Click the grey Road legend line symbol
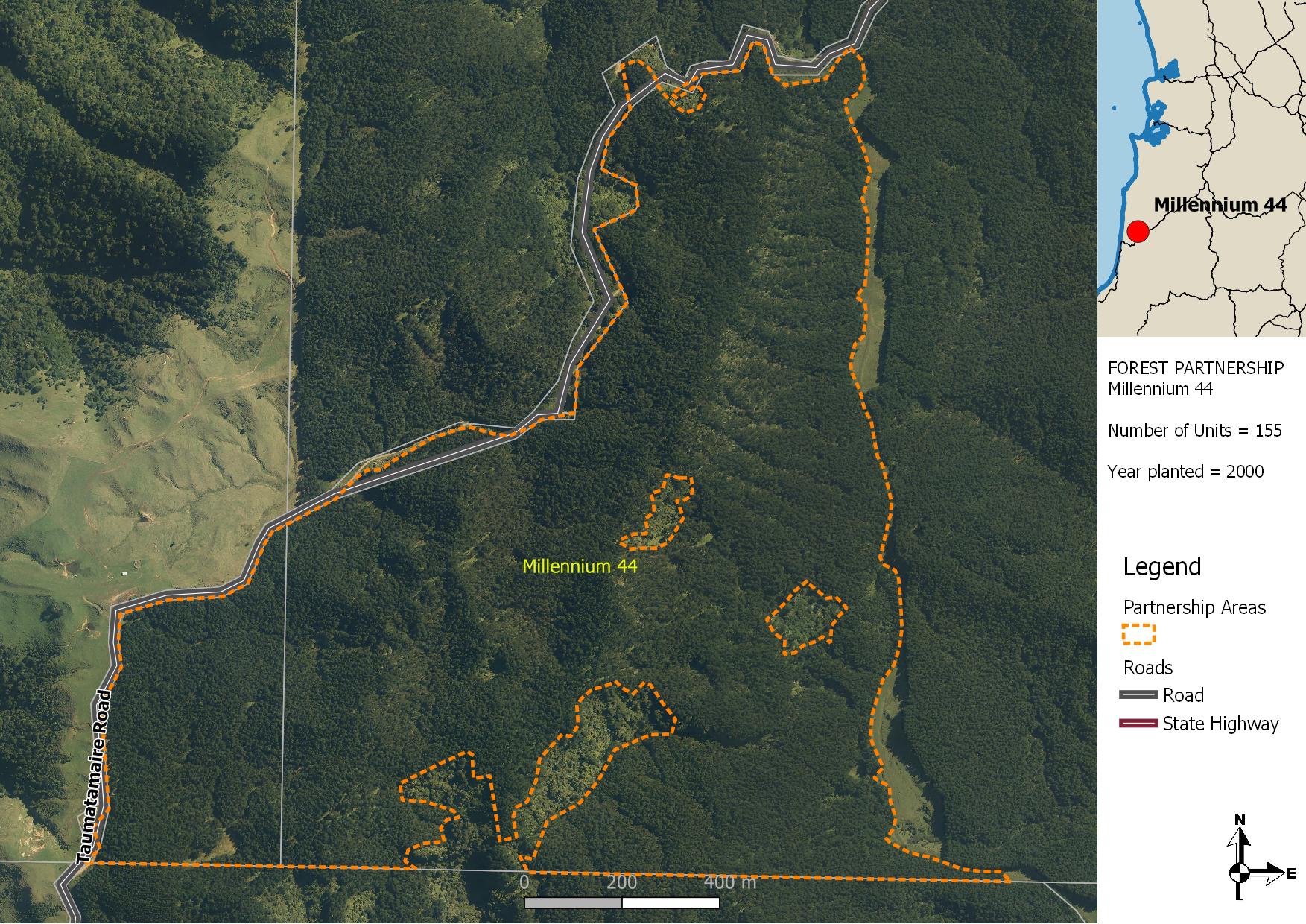 1138,695
